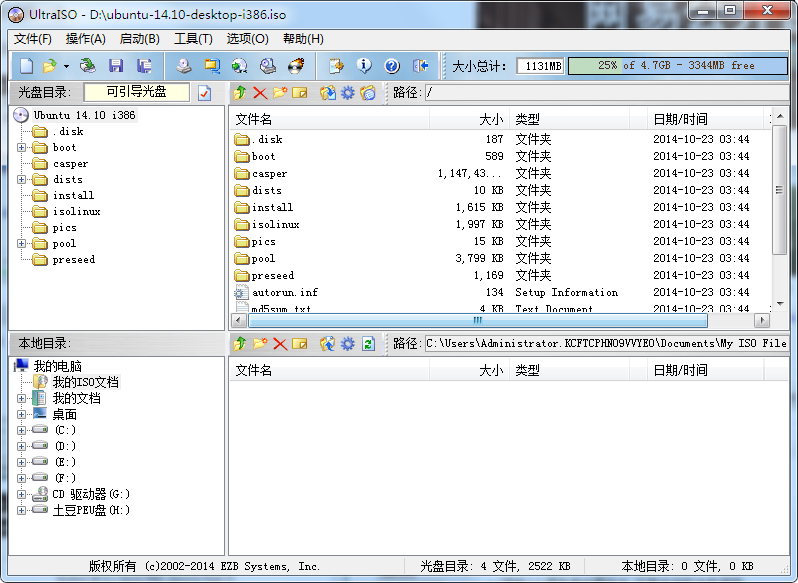Click the Save As icon
Screen dimensions: 798x583
[145, 66]
